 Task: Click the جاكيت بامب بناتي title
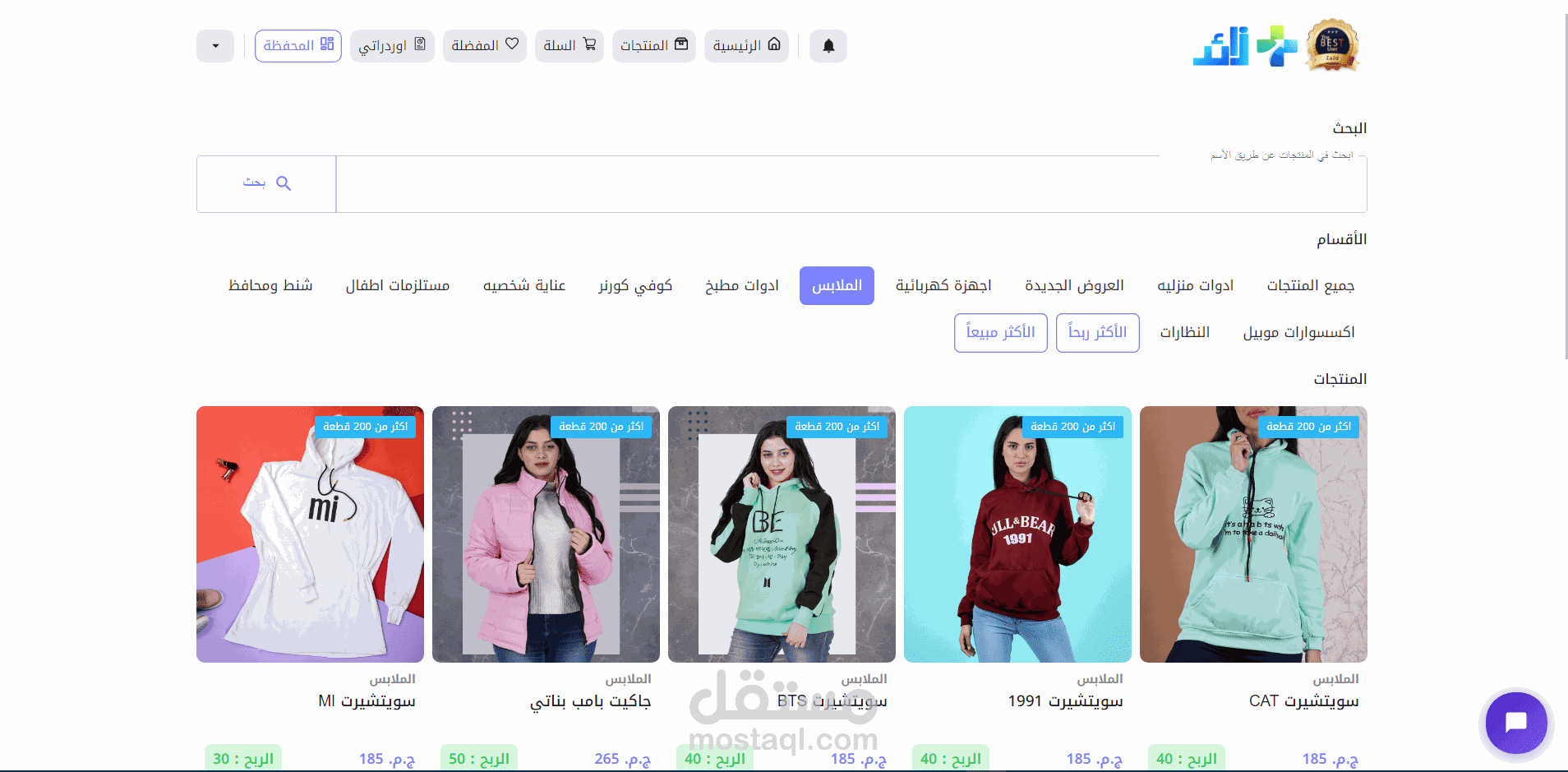pos(591,702)
